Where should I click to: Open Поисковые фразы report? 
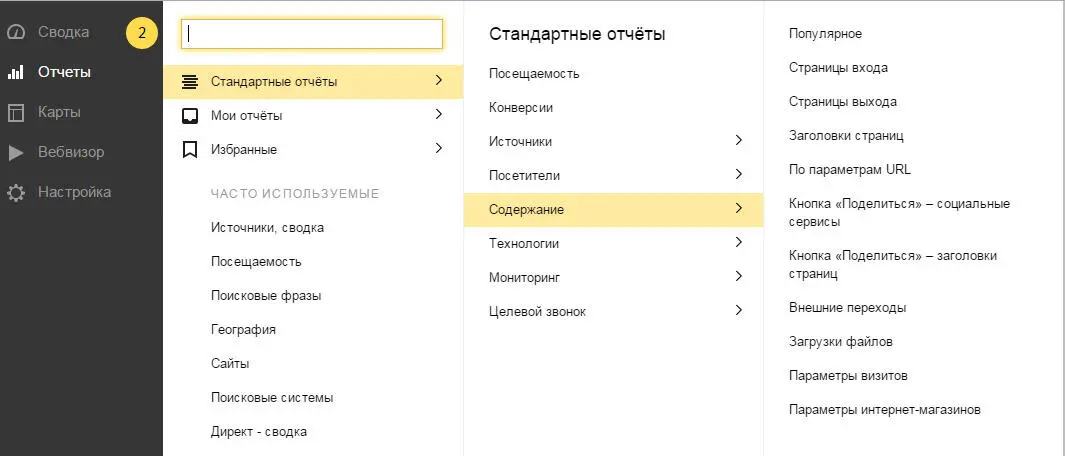pyautogui.click(x=266, y=296)
